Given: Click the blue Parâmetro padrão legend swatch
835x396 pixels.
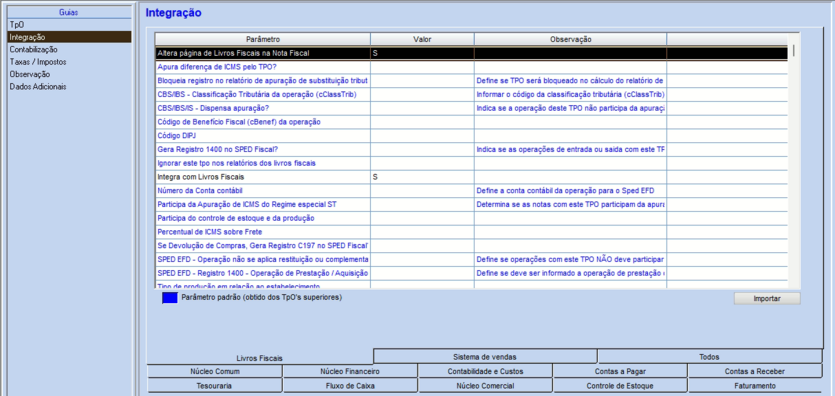Looking at the screenshot, I should (x=170, y=298).
